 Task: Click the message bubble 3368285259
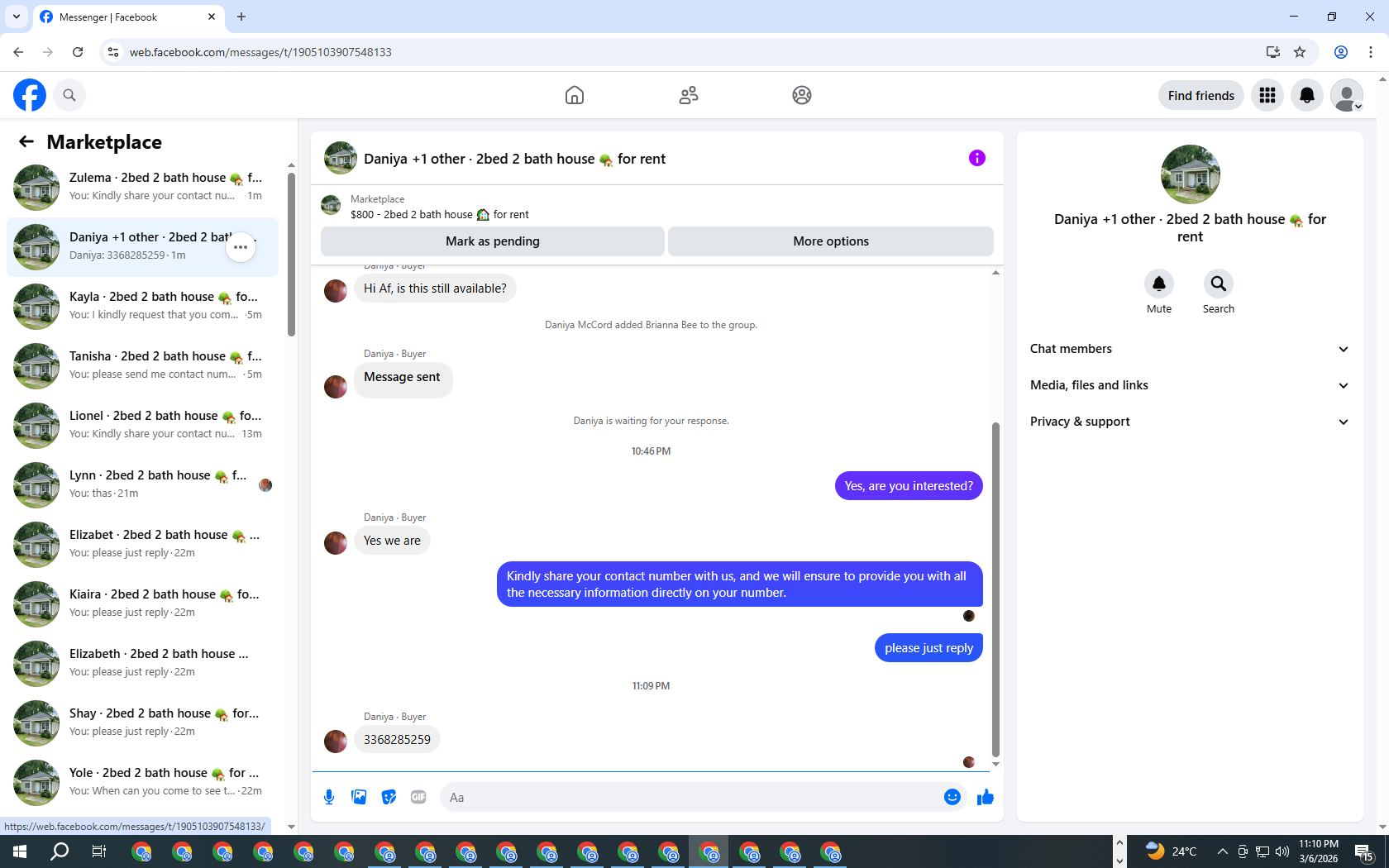pos(397,740)
